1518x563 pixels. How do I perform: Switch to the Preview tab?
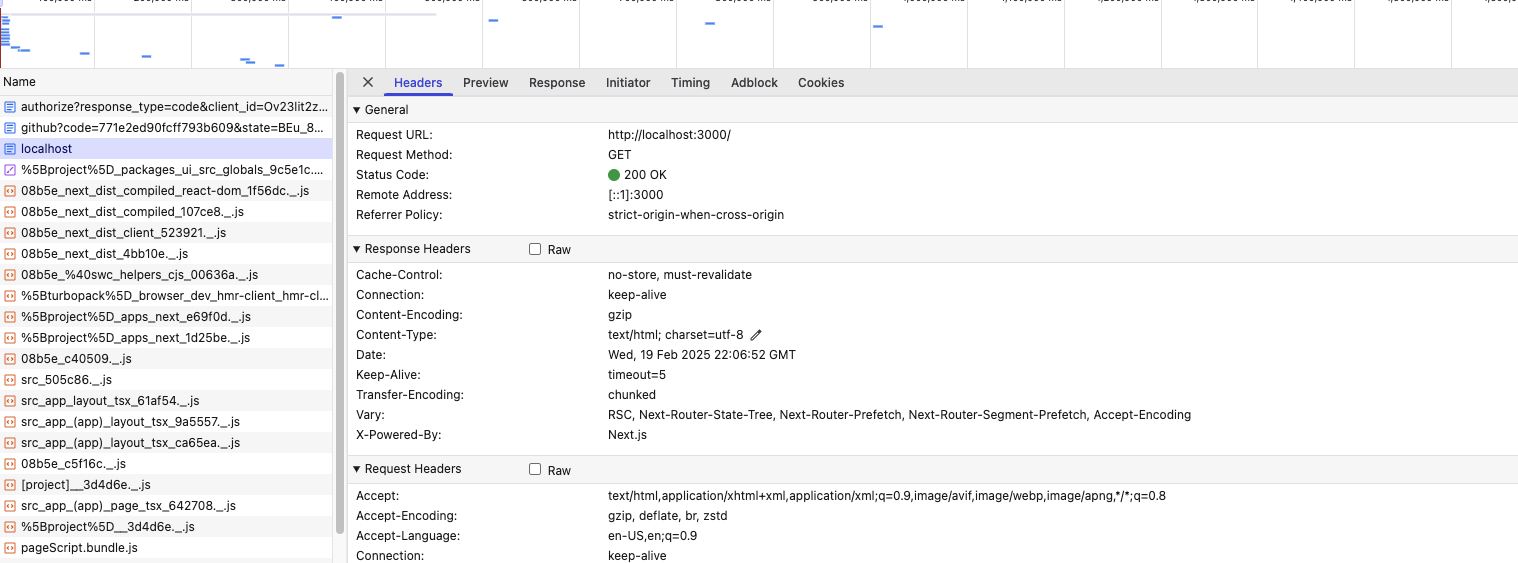pyautogui.click(x=485, y=83)
